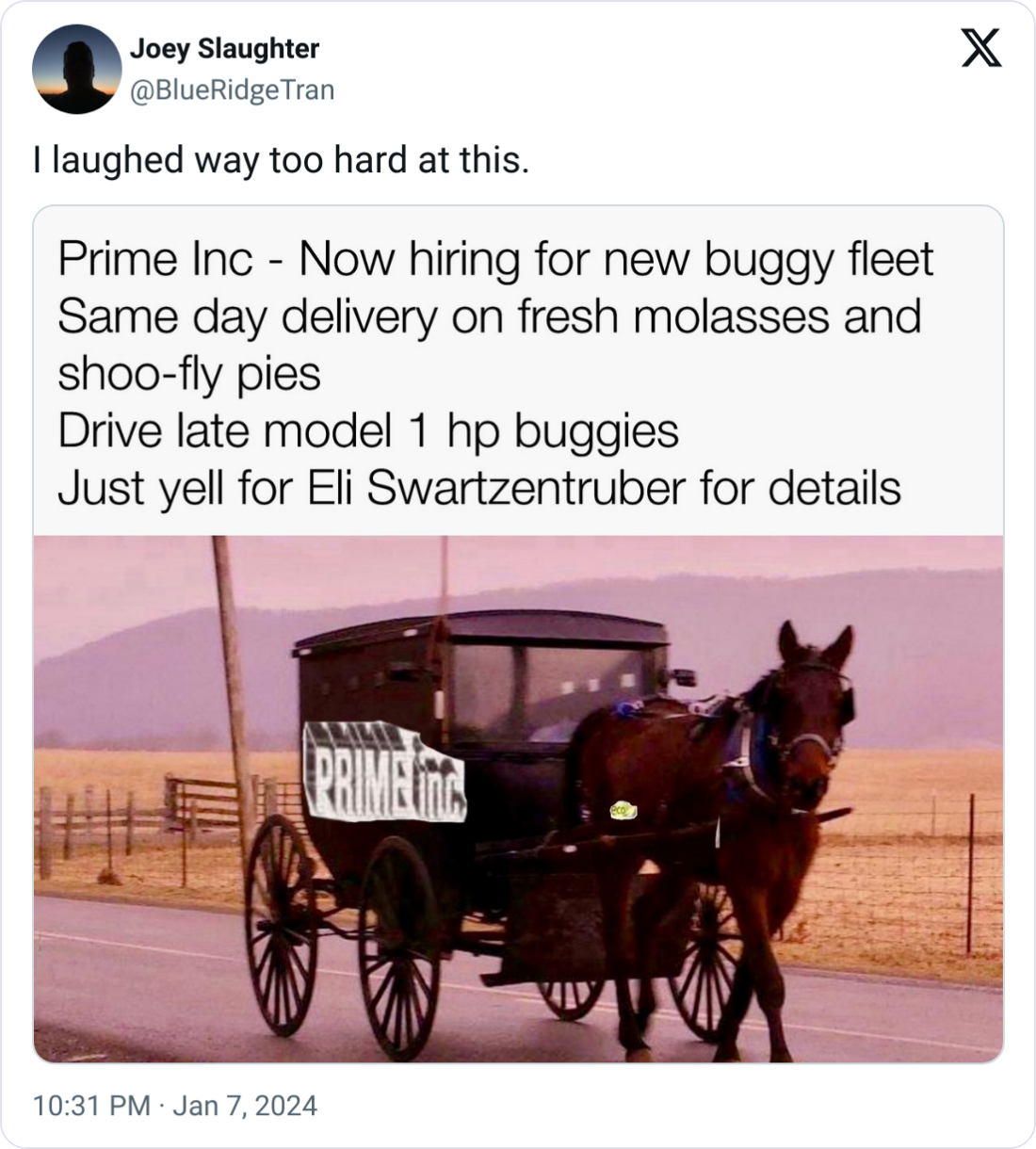Viewport: 1036px width, 1149px height.
Task: Open the 10:31 PM timestamp link
Action: tap(91, 1105)
